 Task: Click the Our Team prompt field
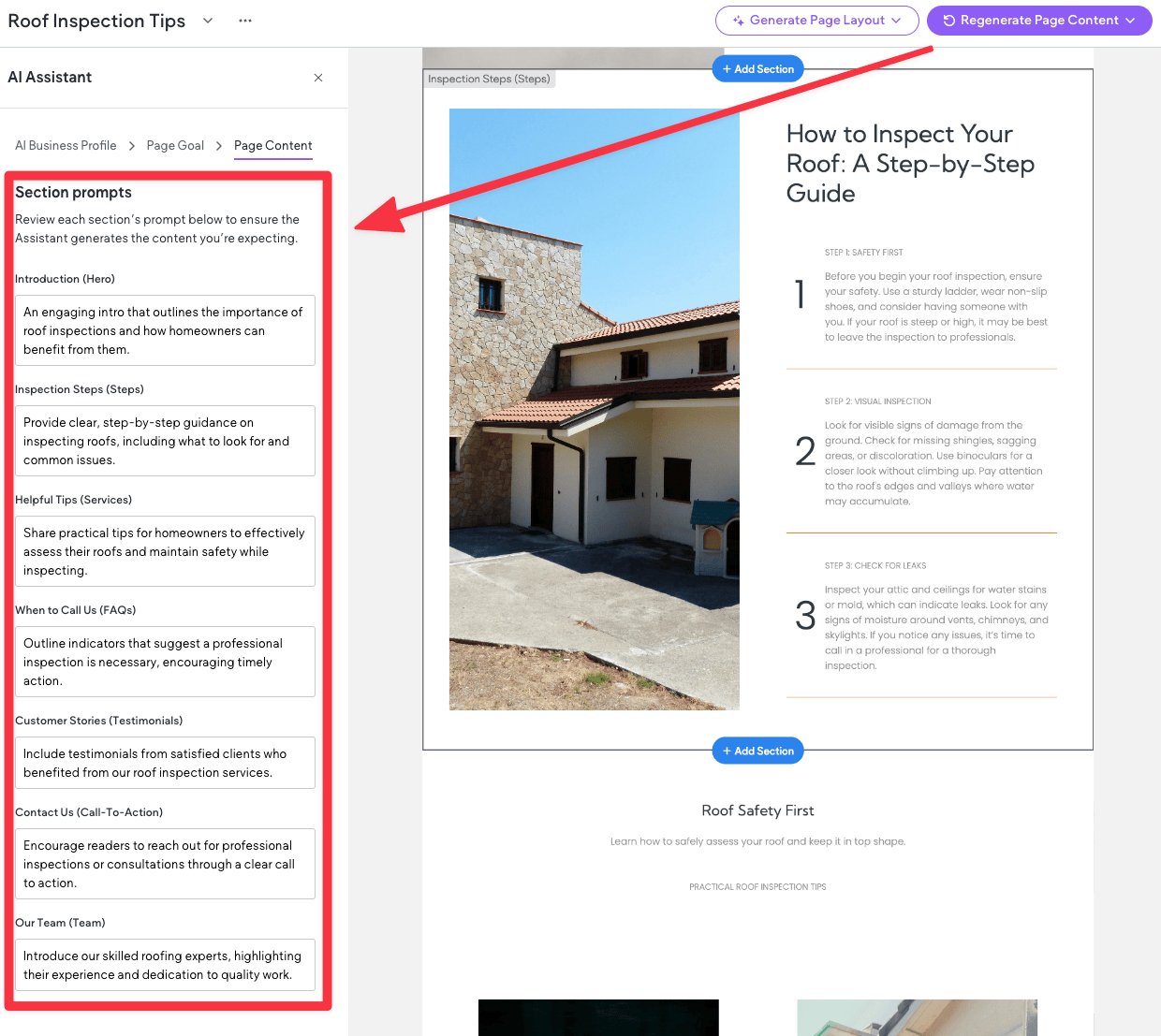point(165,964)
